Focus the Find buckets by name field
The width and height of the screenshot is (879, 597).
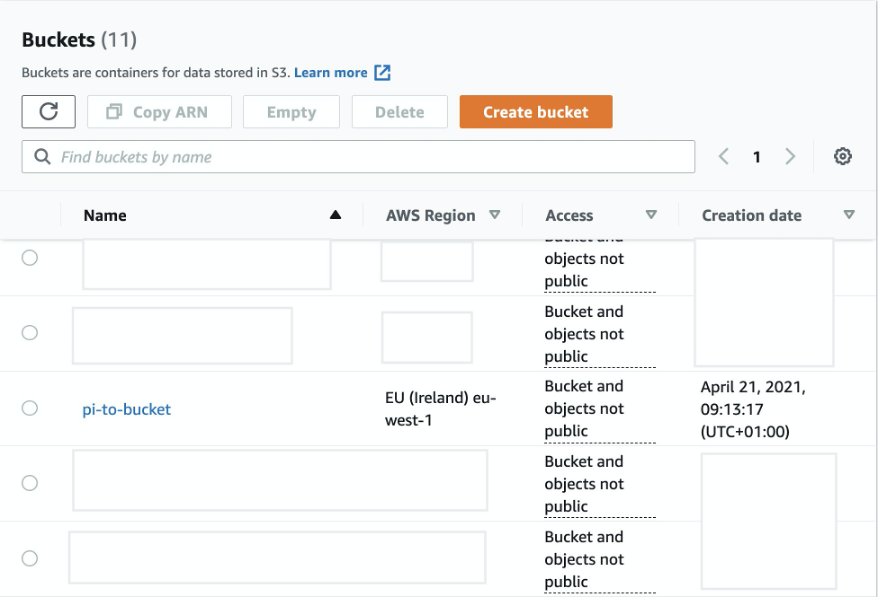[370, 157]
